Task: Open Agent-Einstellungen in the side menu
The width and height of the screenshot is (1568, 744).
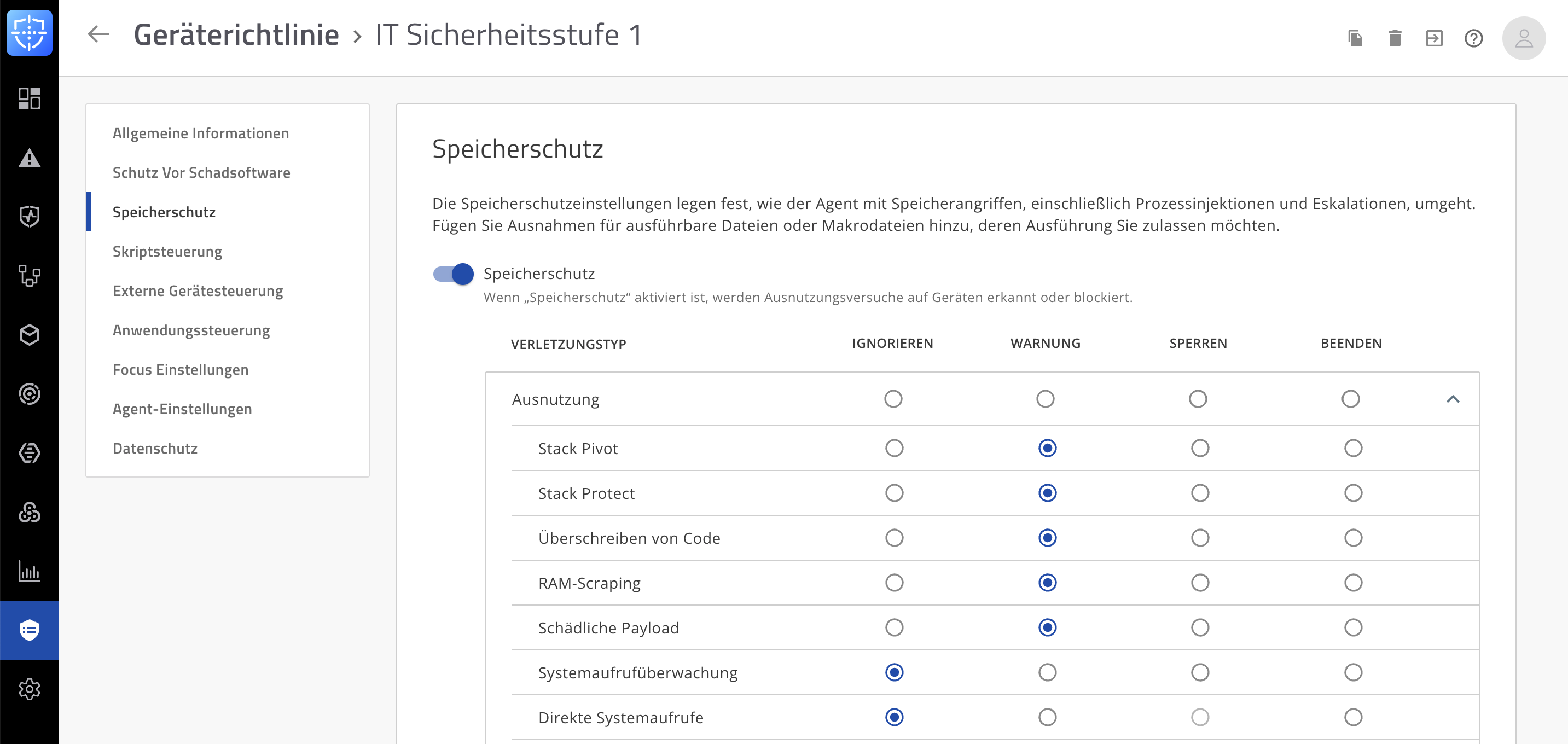Action: click(x=182, y=409)
